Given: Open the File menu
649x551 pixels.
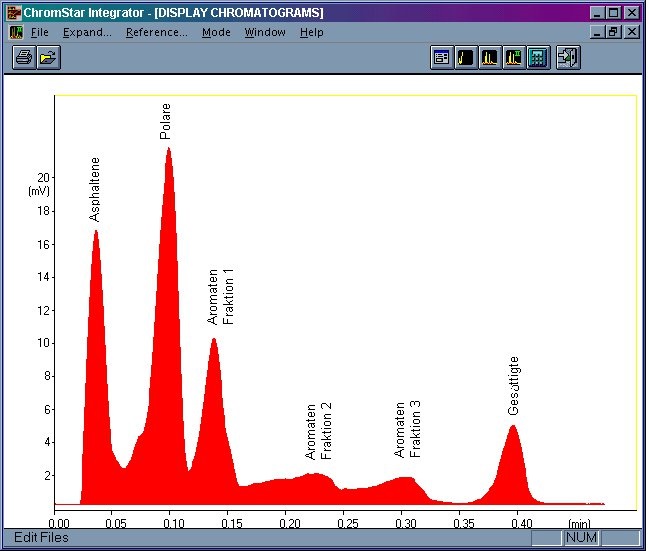Looking at the screenshot, I should click(x=40, y=32).
